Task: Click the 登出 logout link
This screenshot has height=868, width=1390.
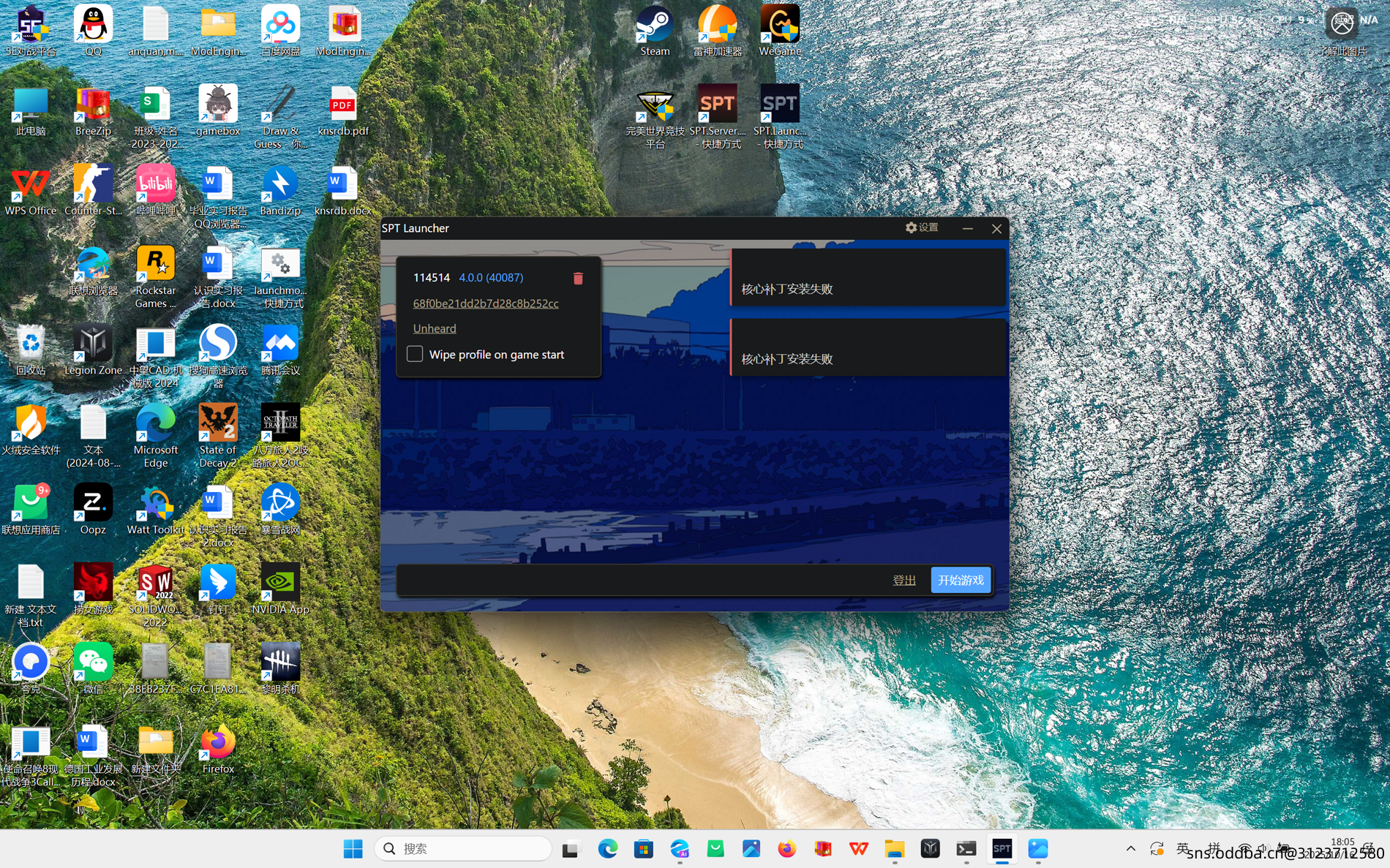Action: click(904, 580)
